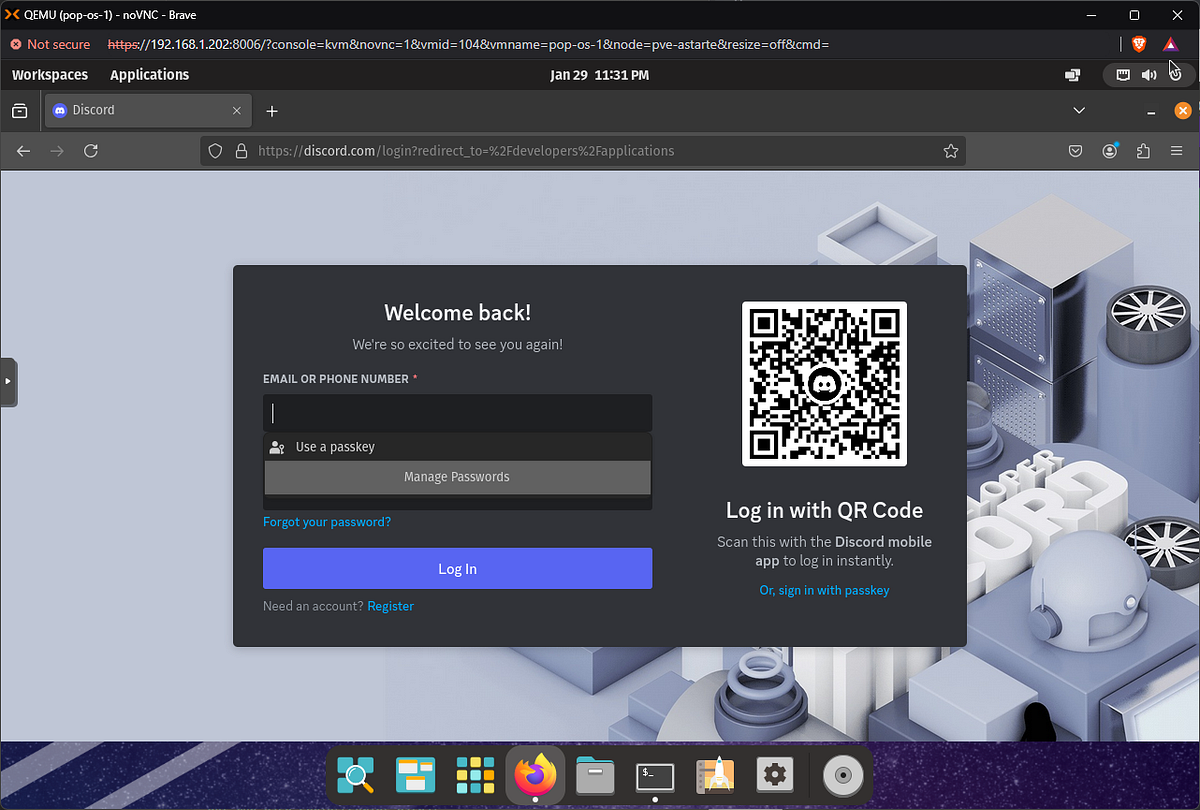This screenshot has height=810, width=1200.
Task: Close Firefox with the orange X button
Action: (x=1183, y=110)
